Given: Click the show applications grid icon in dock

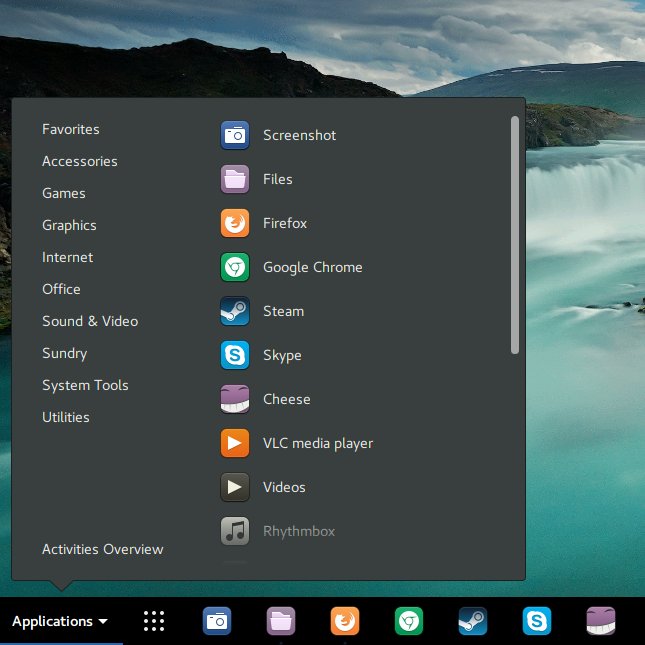Looking at the screenshot, I should click(x=154, y=621).
